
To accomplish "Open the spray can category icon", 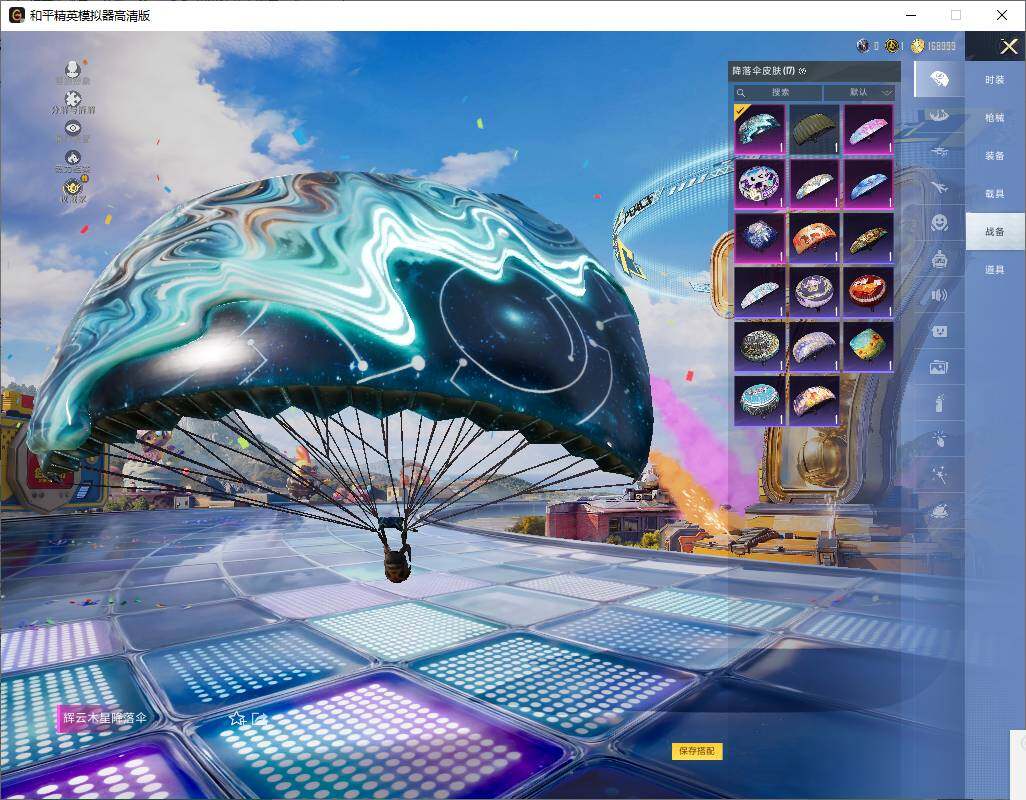I will (x=940, y=403).
